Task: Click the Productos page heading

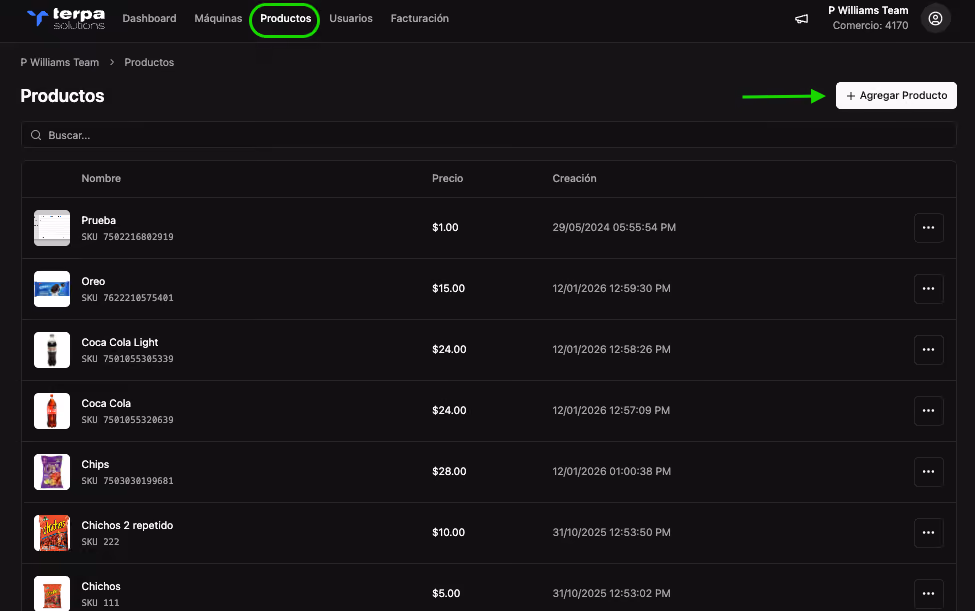Action: point(62,96)
